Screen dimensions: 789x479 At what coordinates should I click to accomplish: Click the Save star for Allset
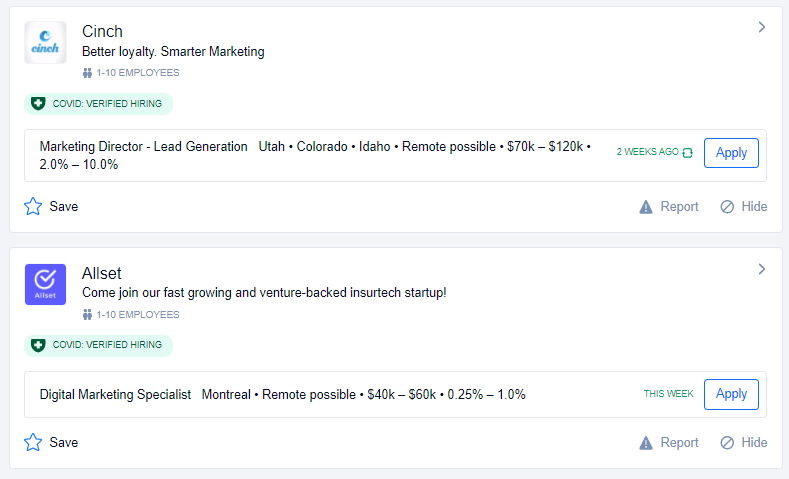[x=33, y=442]
